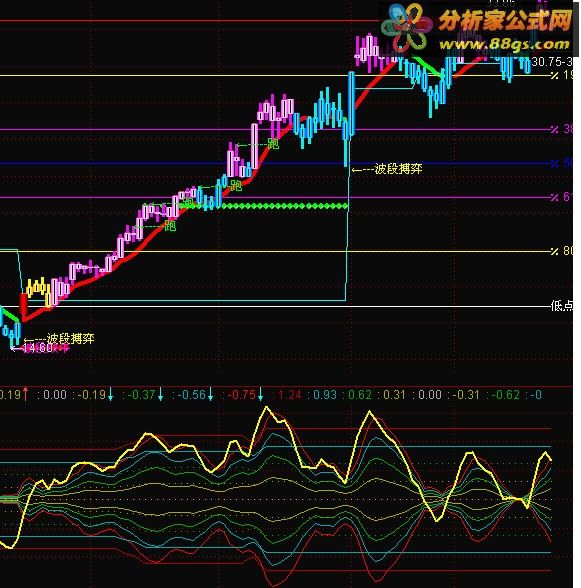Select 波段搏弈 annotation near the chart low
Screen dimensions: 581x588
pyautogui.click(x=70, y=339)
